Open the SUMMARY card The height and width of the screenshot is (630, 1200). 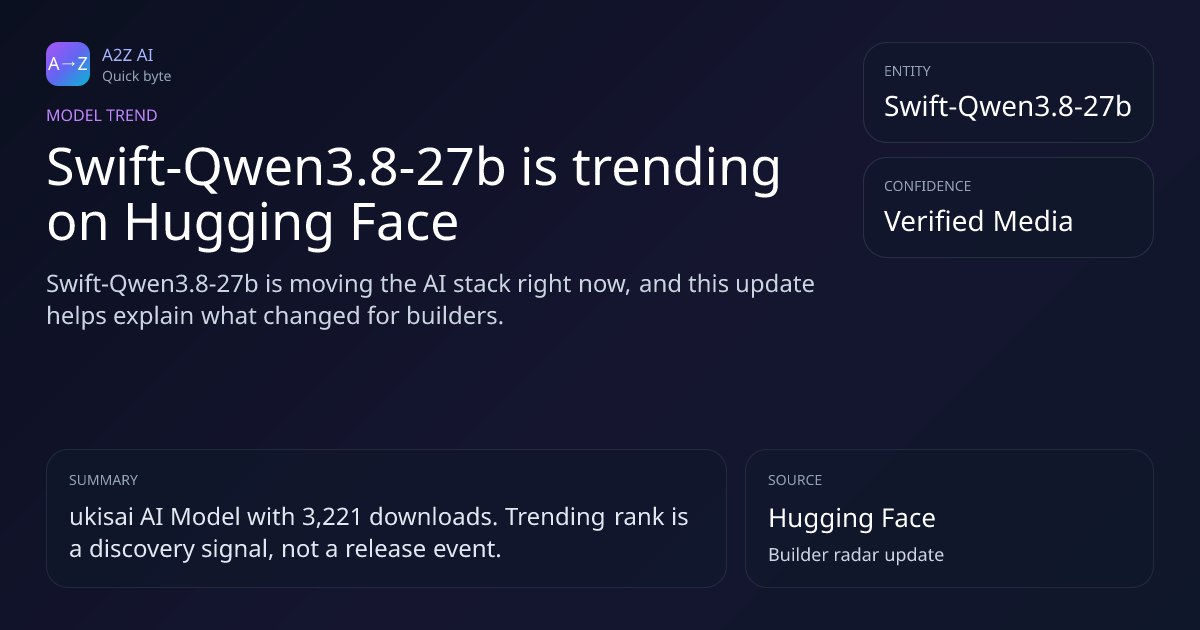tap(386, 518)
